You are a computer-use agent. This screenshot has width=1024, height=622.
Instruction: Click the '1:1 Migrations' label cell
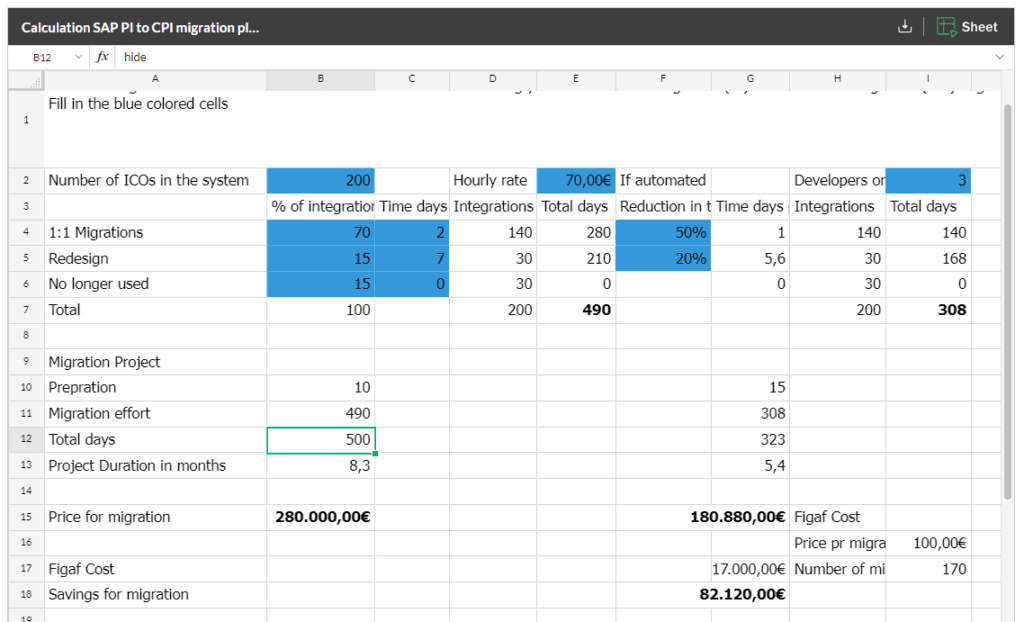pyautogui.click(x=155, y=233)
